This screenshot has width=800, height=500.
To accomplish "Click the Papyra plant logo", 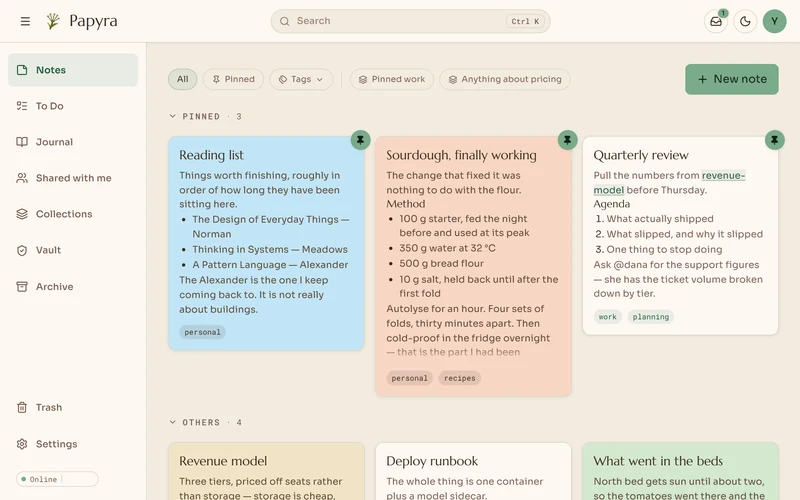I will pos(53,21).
